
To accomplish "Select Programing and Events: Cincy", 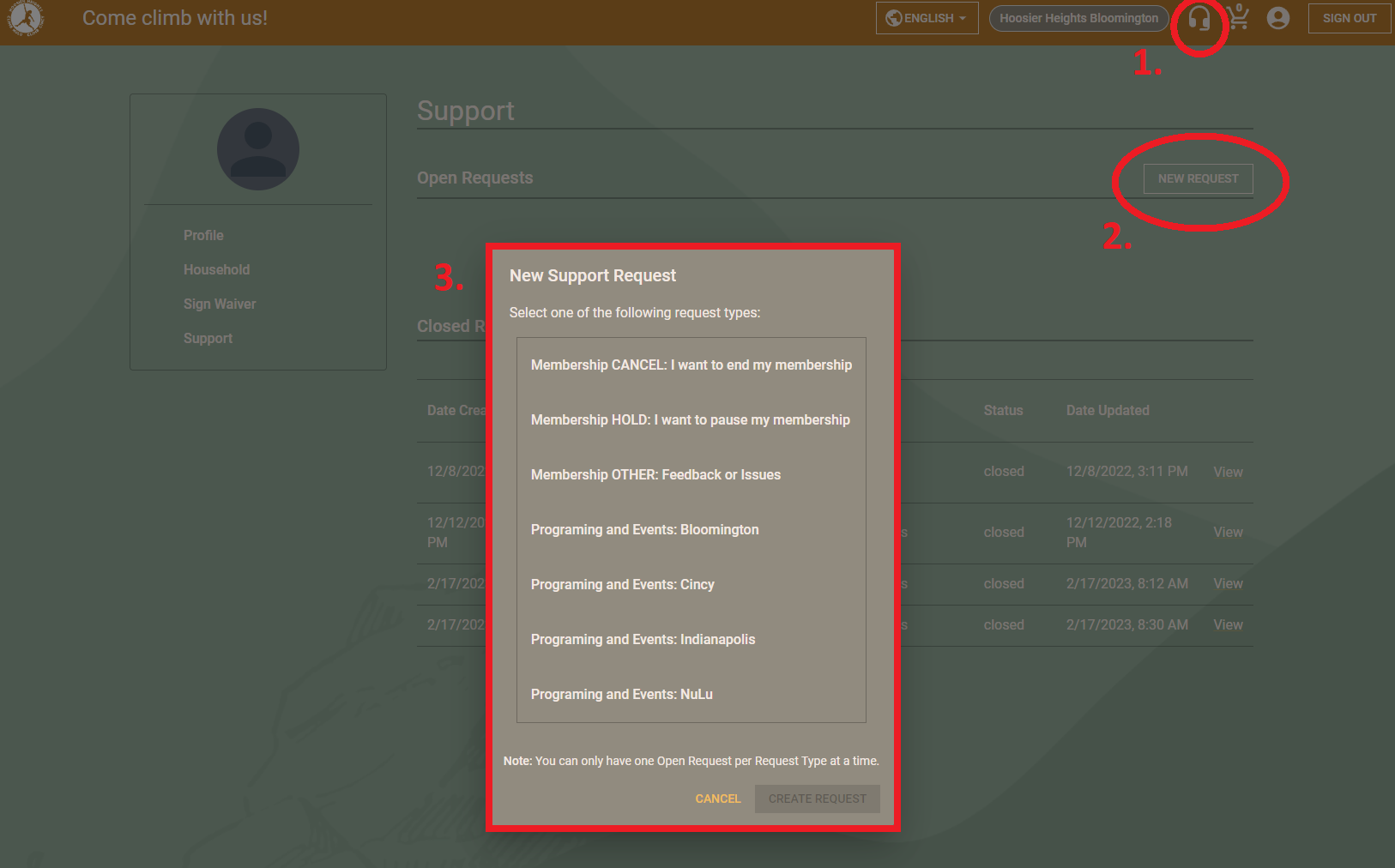I will tap(691, 585).
